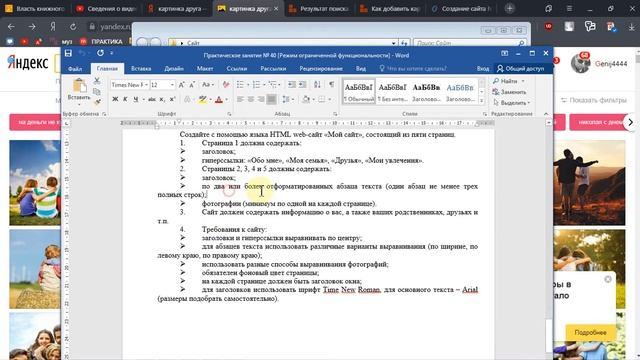Sort text with the A-Z sort icon
Screen dimensions: 640x360
(317, 84)
